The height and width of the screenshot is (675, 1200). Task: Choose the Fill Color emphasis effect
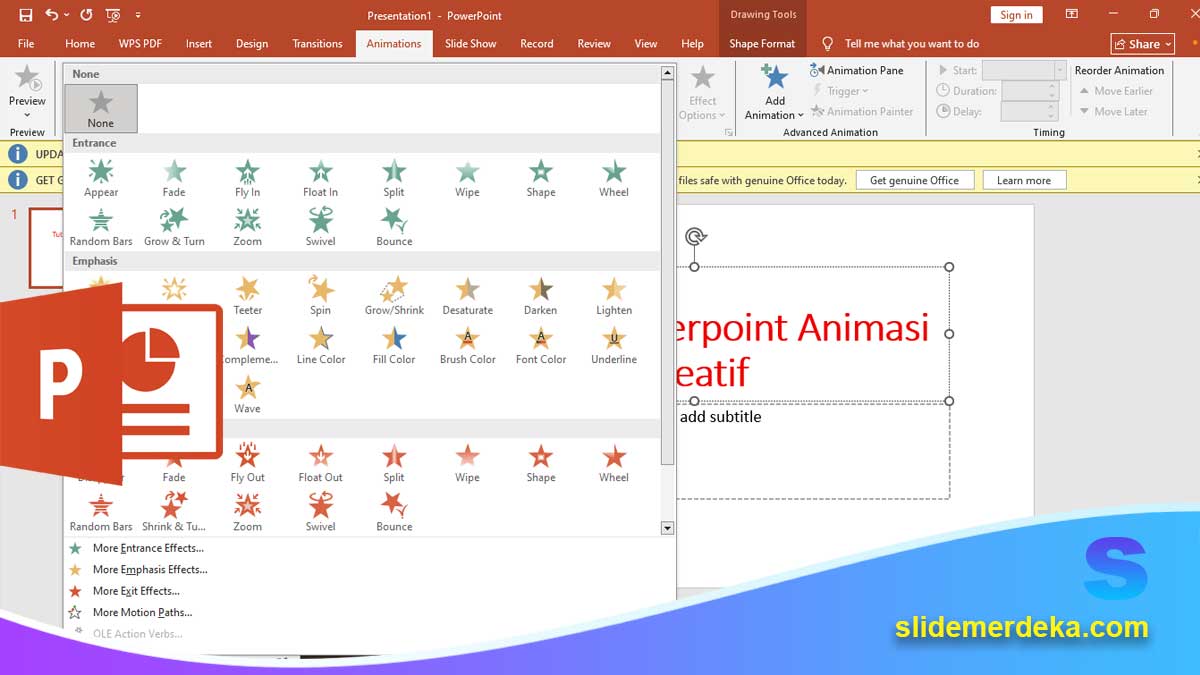pos(394,345)
